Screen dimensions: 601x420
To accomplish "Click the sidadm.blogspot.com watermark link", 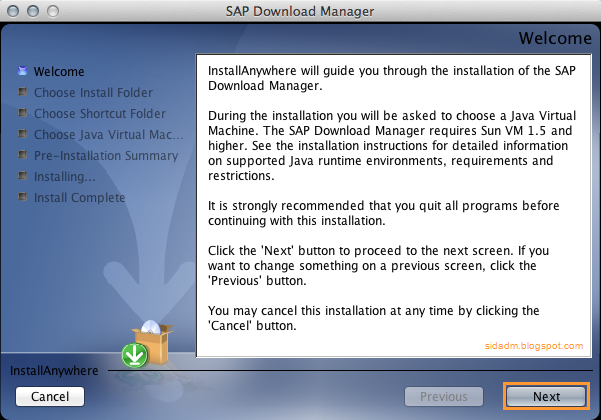I will [534, 346].
